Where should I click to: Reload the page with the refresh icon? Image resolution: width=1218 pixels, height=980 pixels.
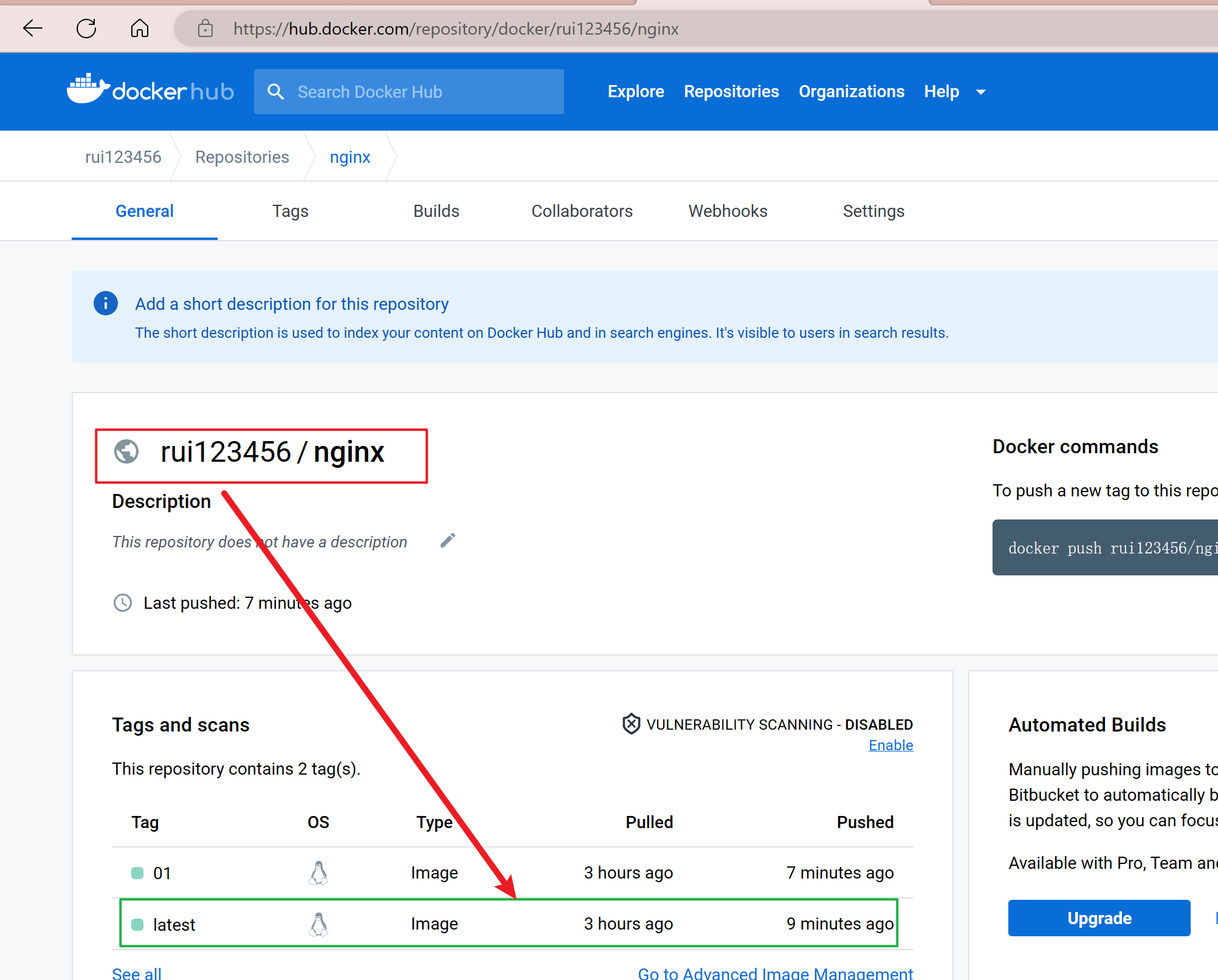pos(86,28)
